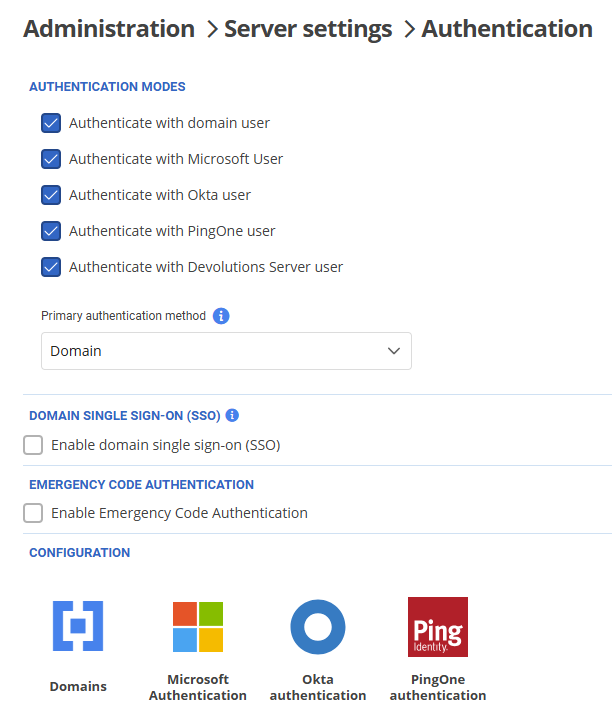Click info icon beside Primary authentication method
This screenshot has height=711, width=612.
tap(222, 316)
